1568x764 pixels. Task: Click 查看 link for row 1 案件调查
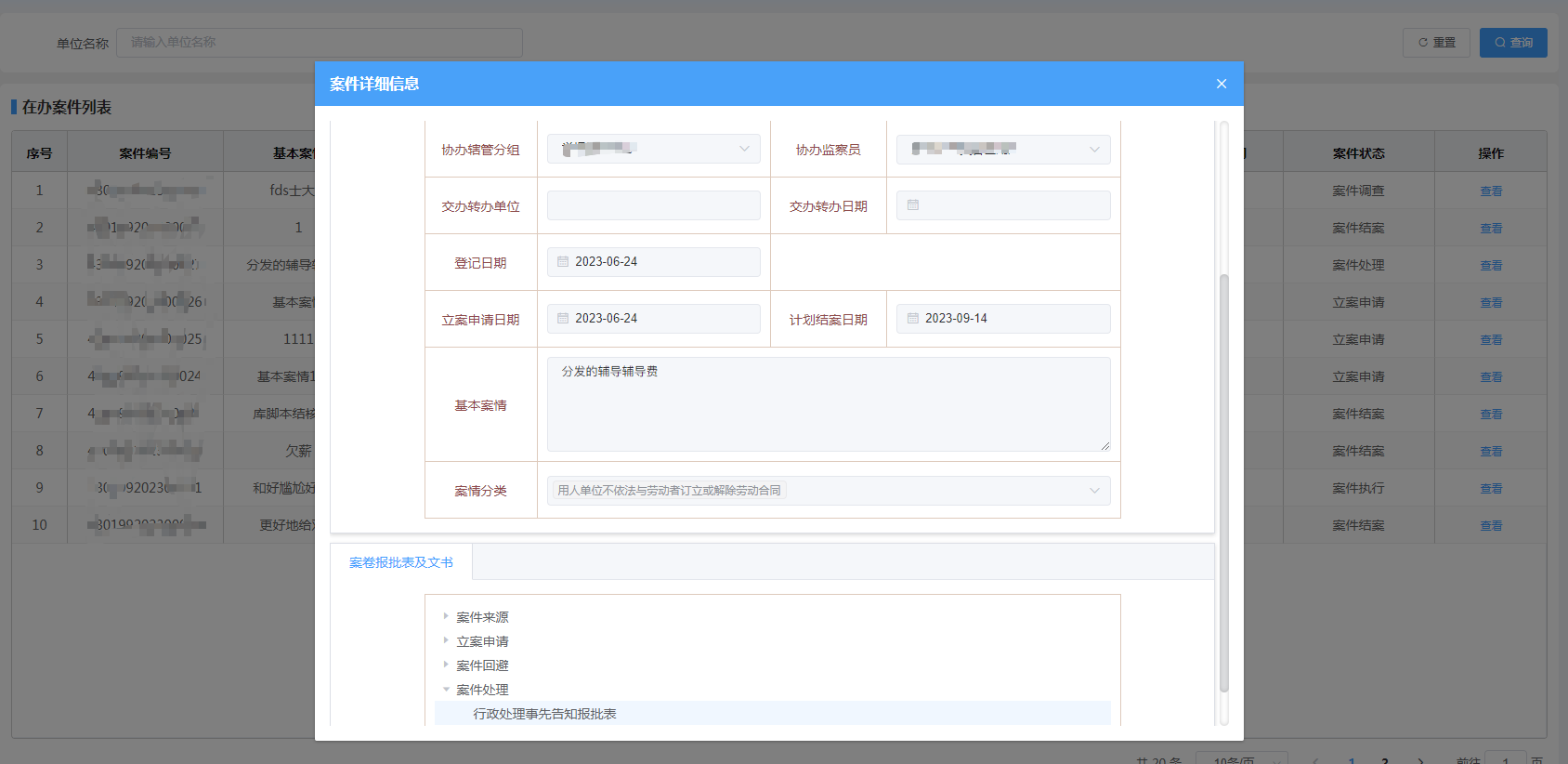[x=1491, y=191]
